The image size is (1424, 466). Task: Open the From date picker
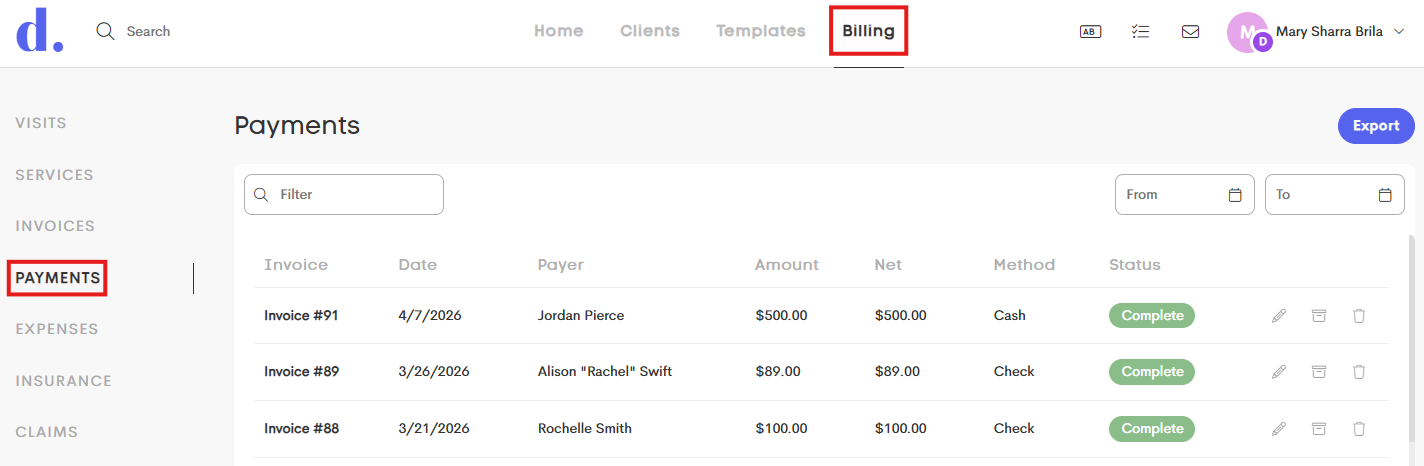pyautogui.click(x=1185, y=195)
